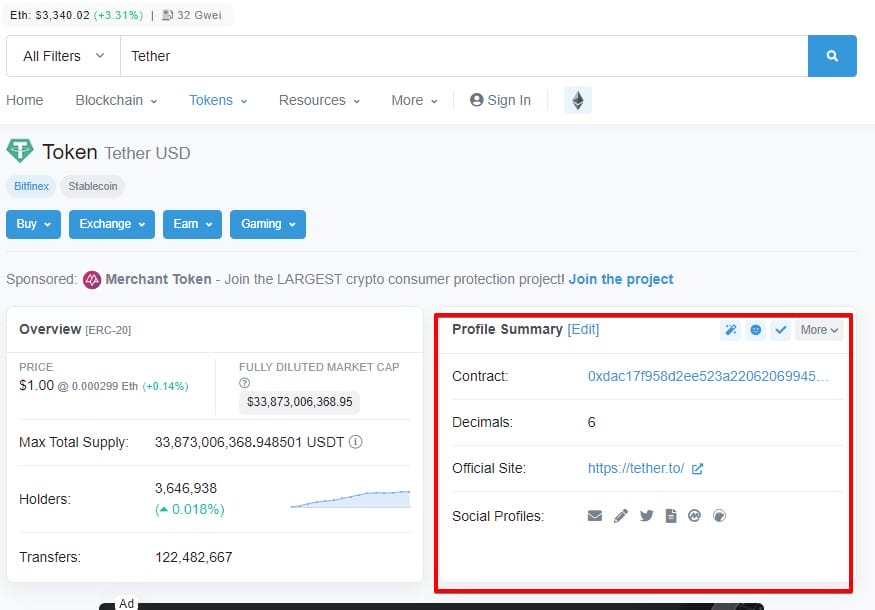Click the Stablecoin tag
This screenshot has height=610, width=875.
coord(93,186)
